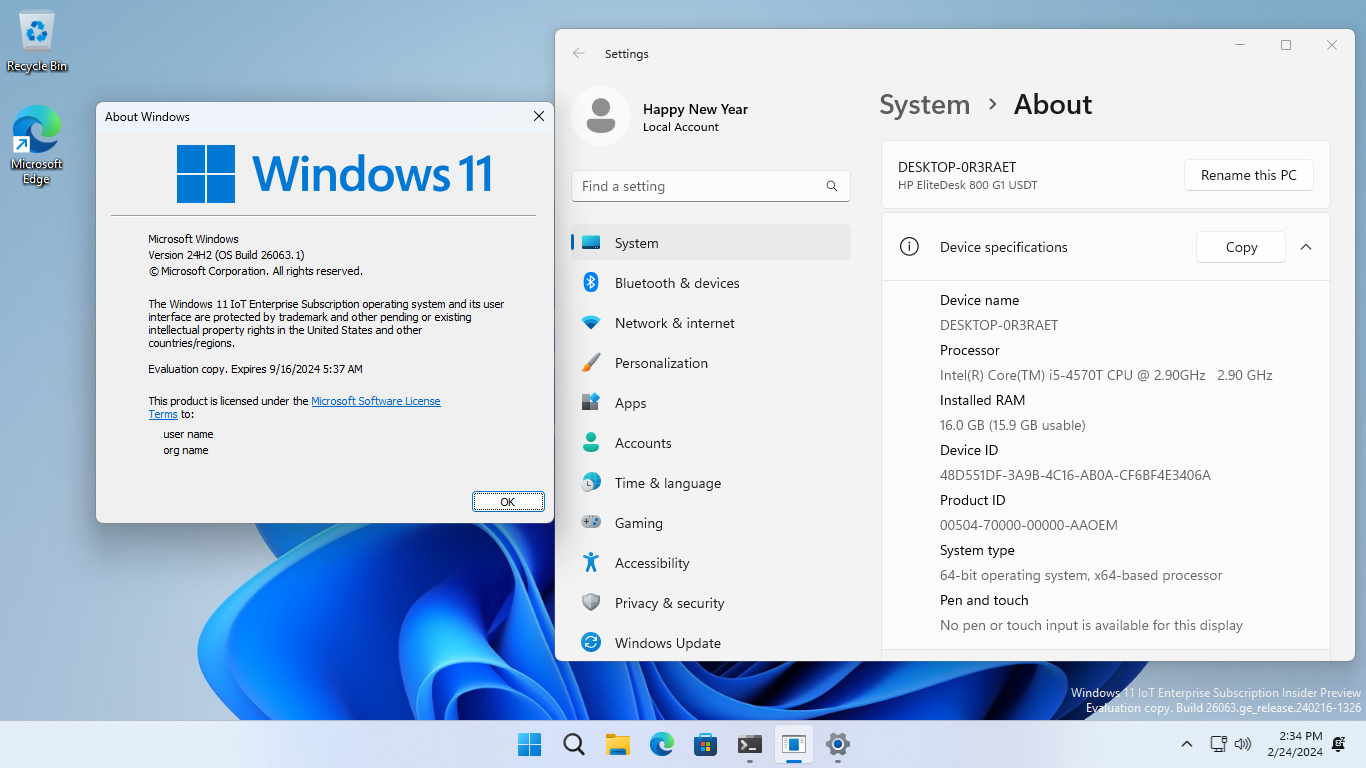Viewport: 1366px width, 768px height.
Task: Select Personalization in Settings sidebar
Action: click(711, 363)
